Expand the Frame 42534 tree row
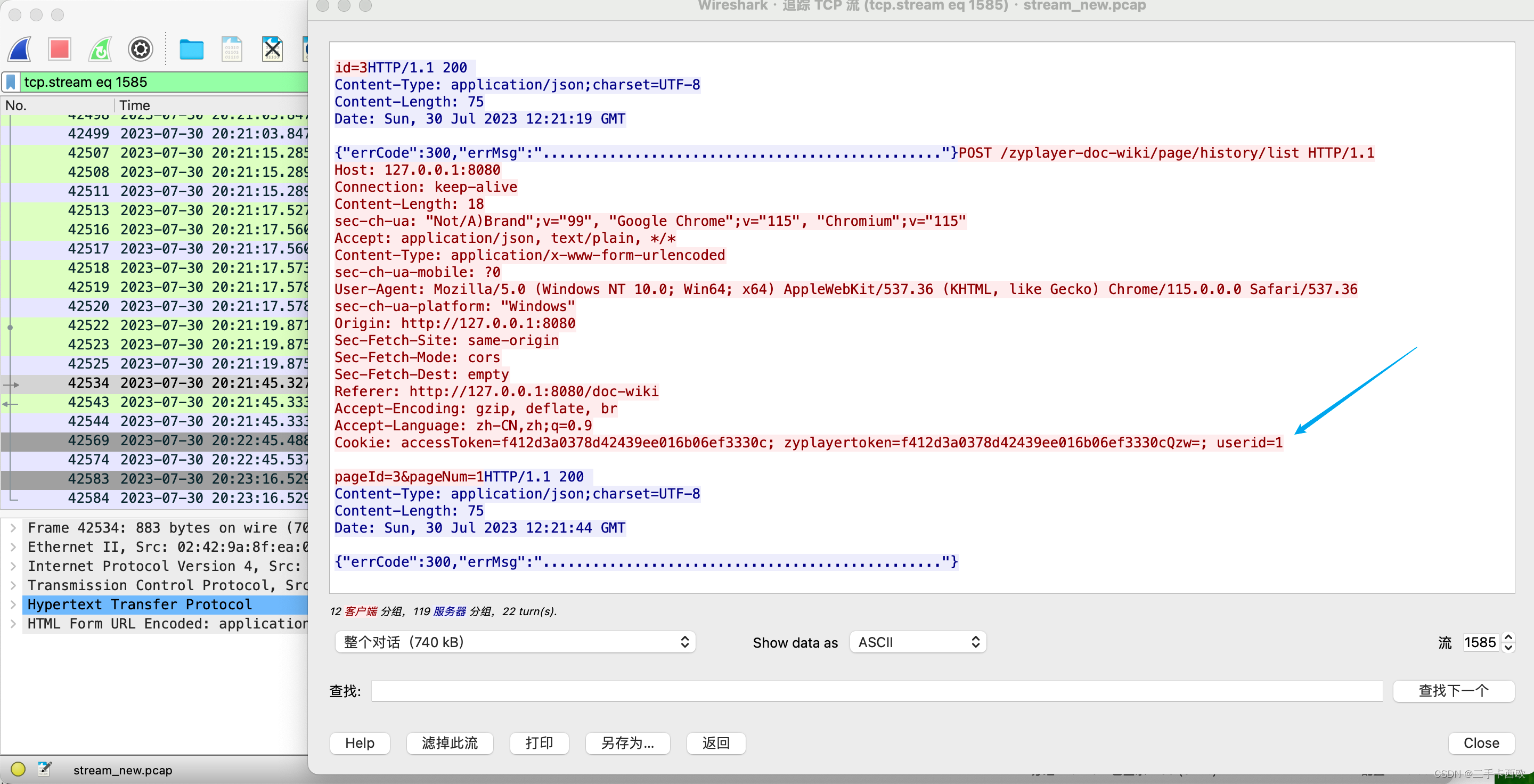1534x784 pixels. [x=13, y=528]
